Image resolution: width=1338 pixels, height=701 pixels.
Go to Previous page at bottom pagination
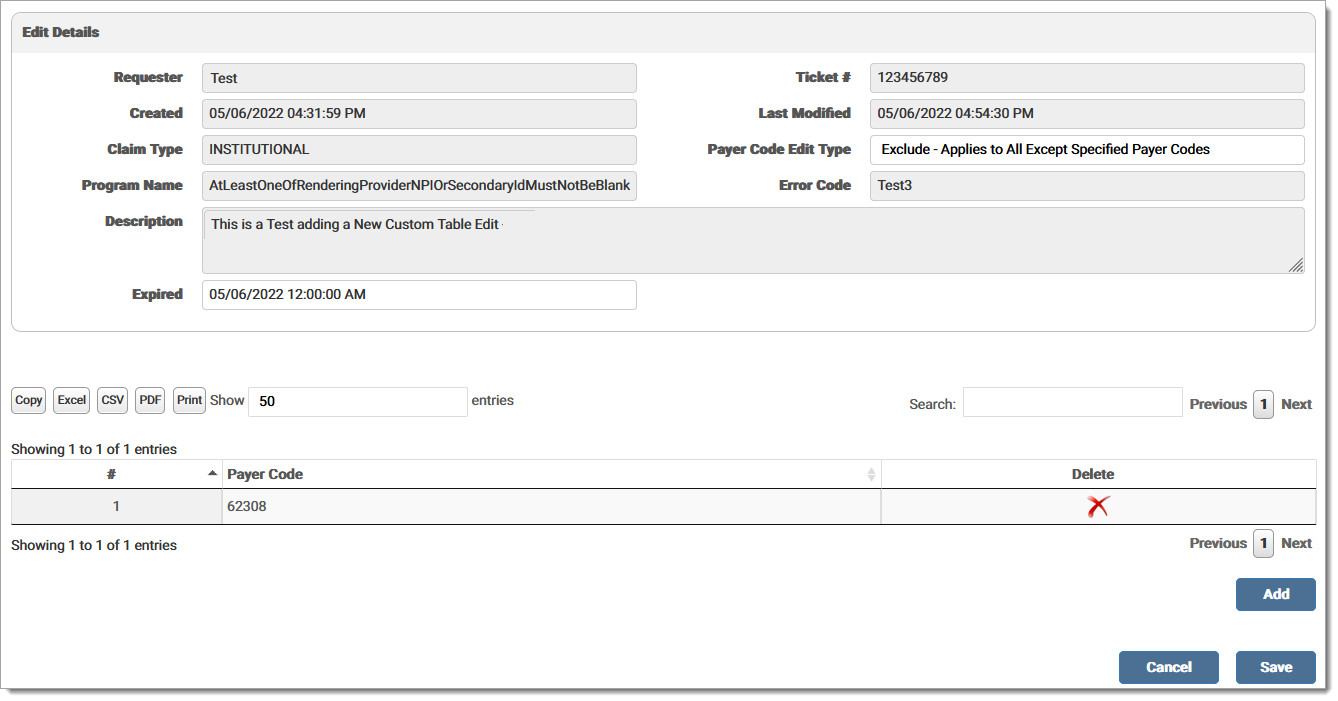tap(1217, 543)
